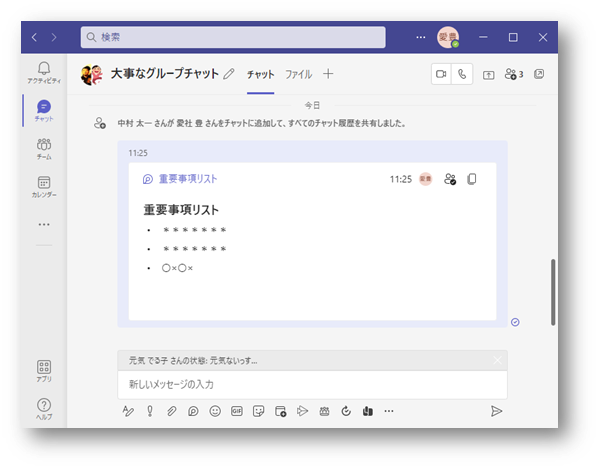Viewport: 600px width, 470px height.
Task: Open アクティビティ in the sidebar
Action: click(44, 73)
